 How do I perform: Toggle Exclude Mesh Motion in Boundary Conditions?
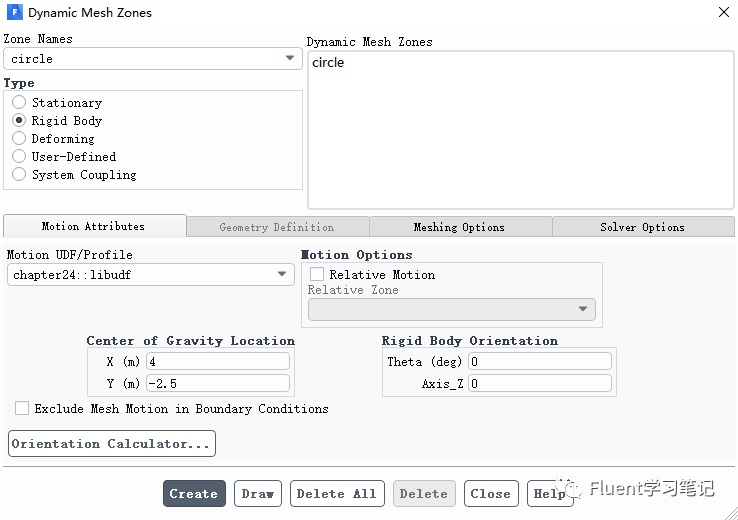coord(22,408)
